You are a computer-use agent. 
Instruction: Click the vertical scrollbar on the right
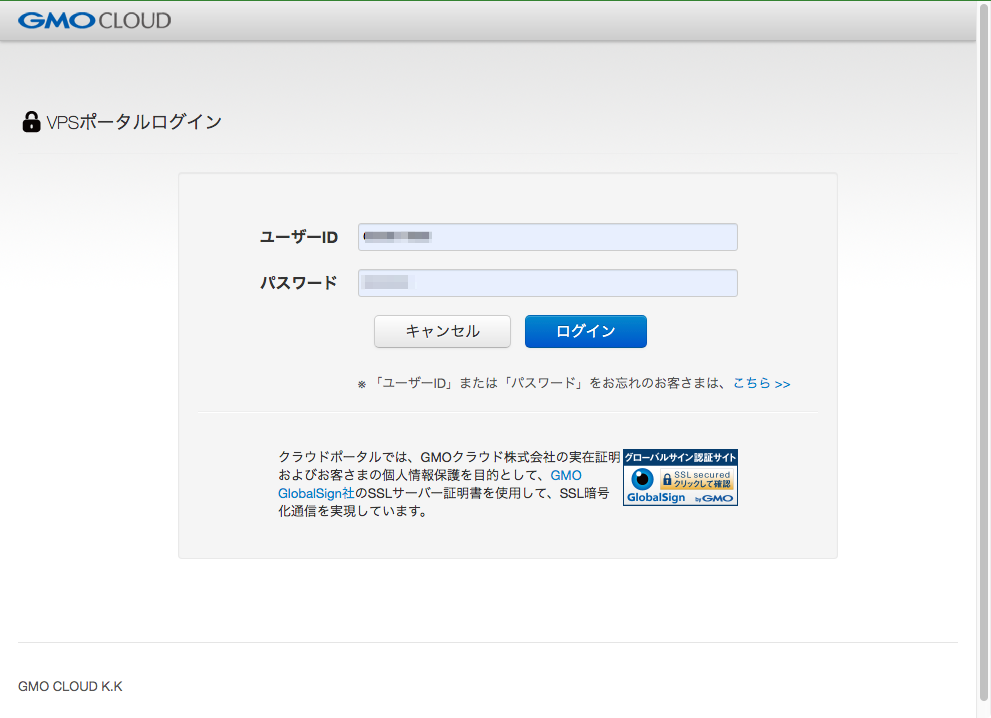[983, 350]
